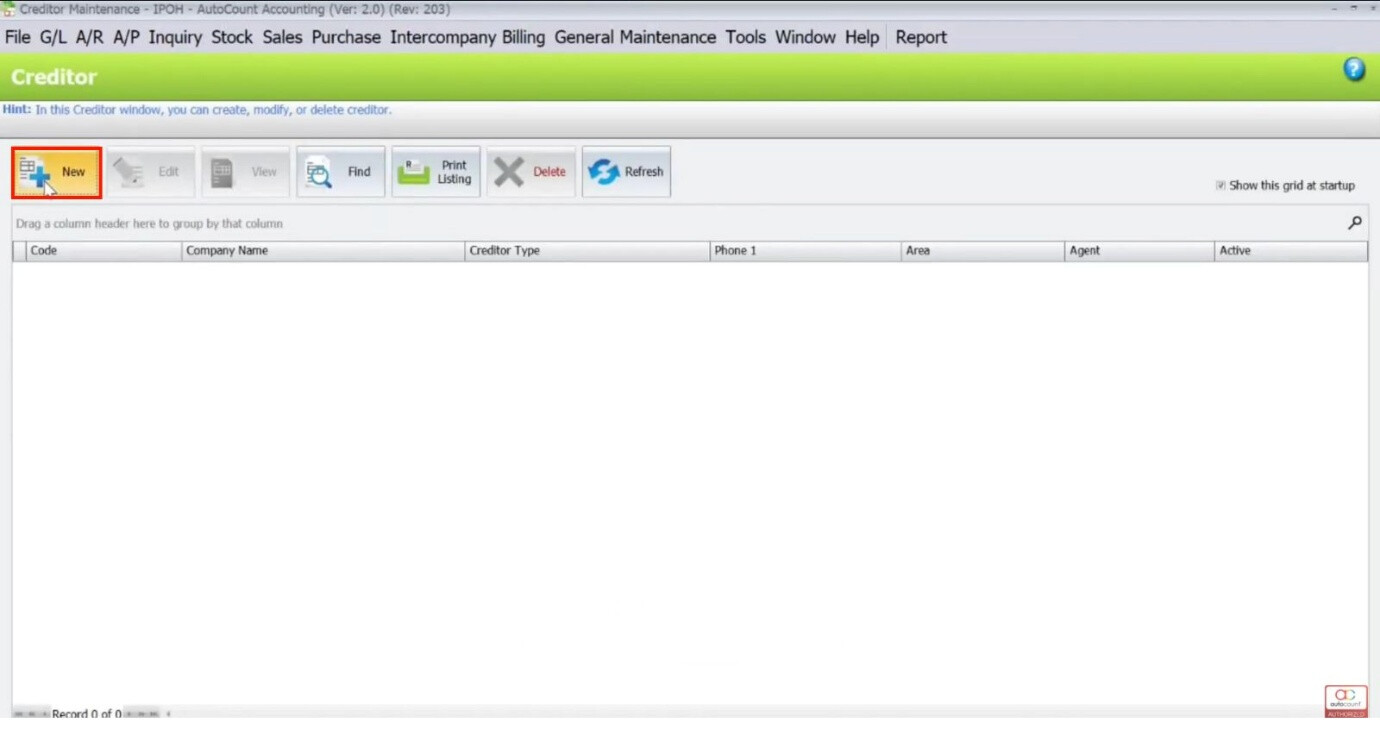Screen dimensions: 1380x735
Task: Click the View icon in the toolbar
Action: tap(245, 171)
